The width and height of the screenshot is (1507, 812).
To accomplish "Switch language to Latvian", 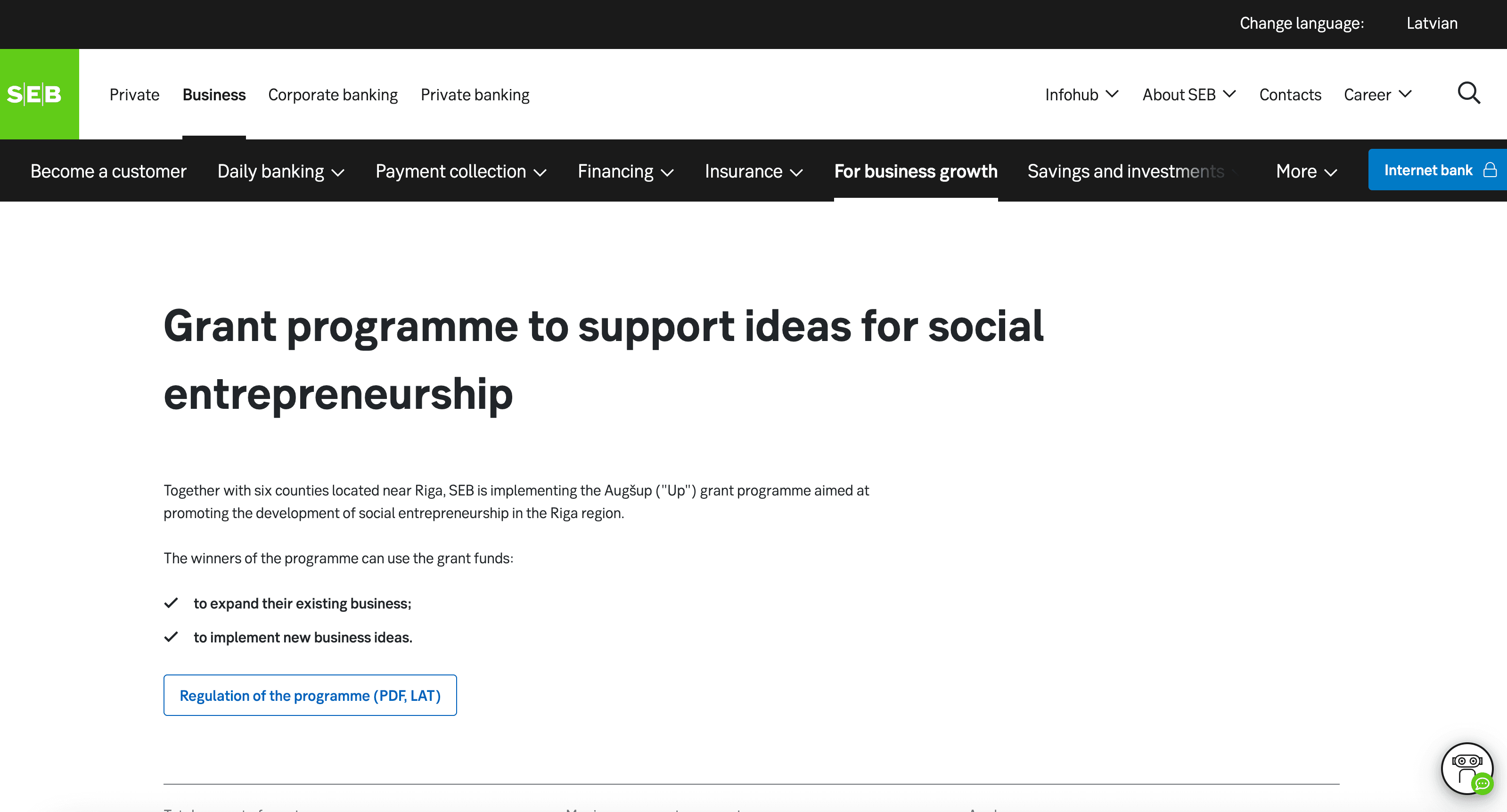I will coord(1432,24).
